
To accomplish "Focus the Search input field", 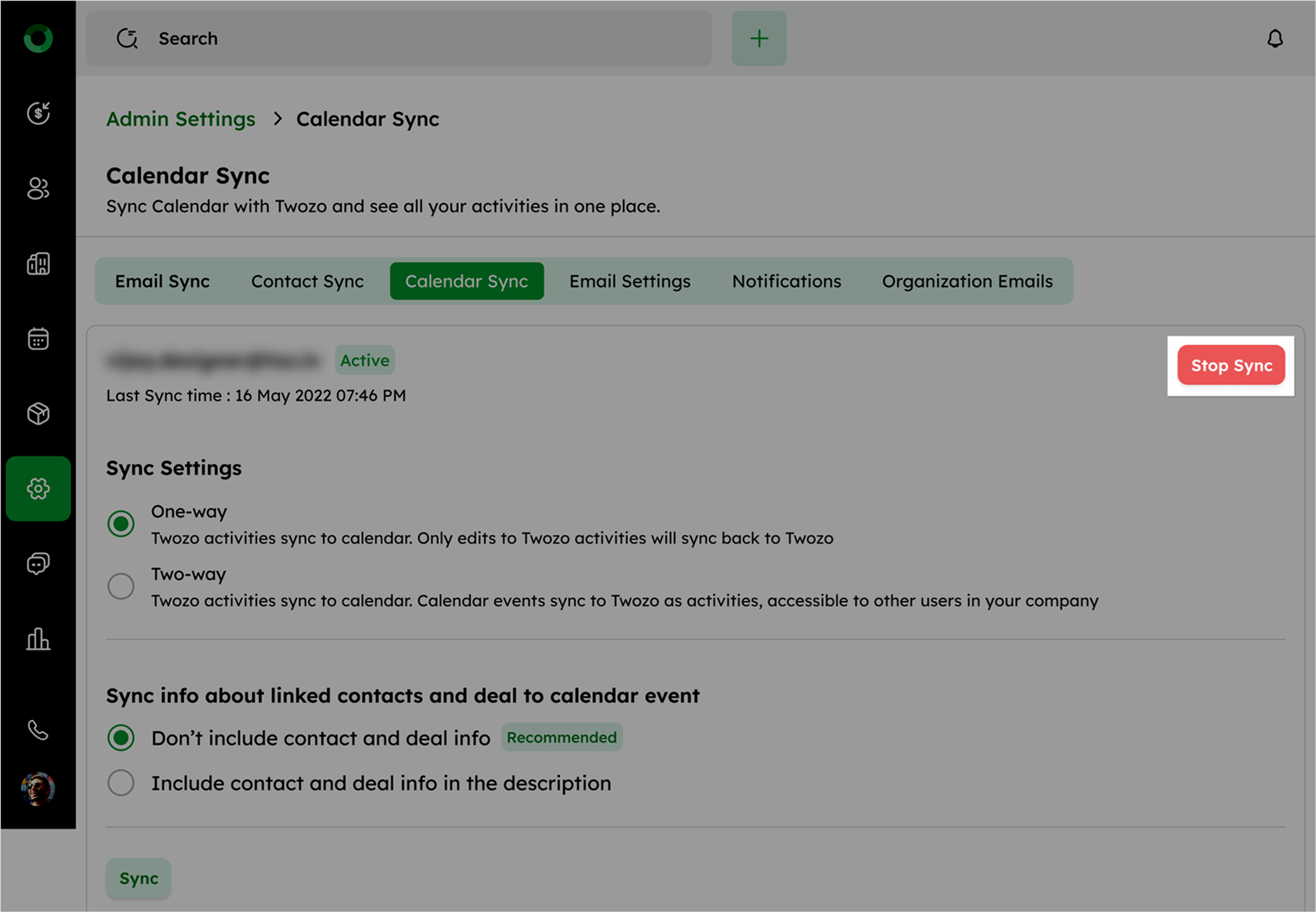I will [x=400, y=39].
